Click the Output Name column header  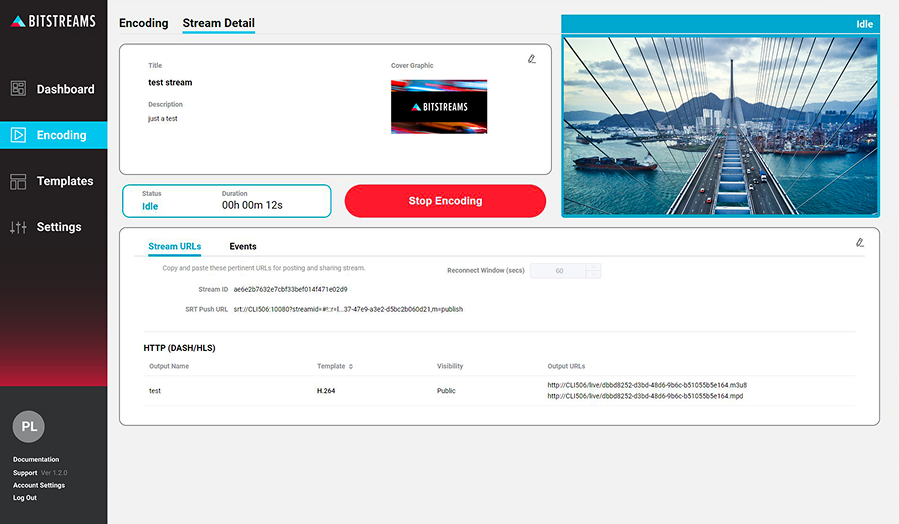169,366
